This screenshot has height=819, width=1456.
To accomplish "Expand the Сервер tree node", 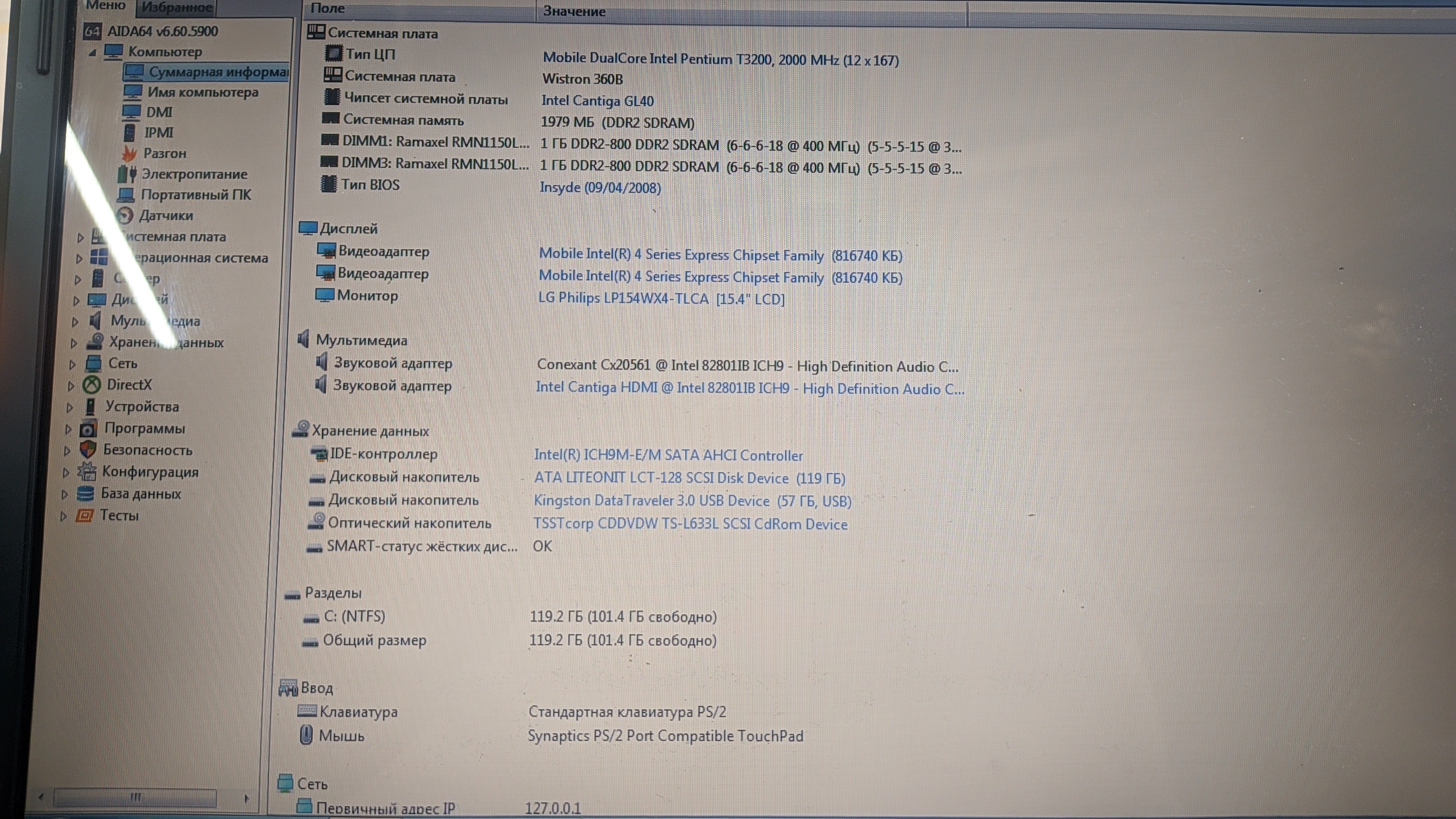I will (78, 280).
